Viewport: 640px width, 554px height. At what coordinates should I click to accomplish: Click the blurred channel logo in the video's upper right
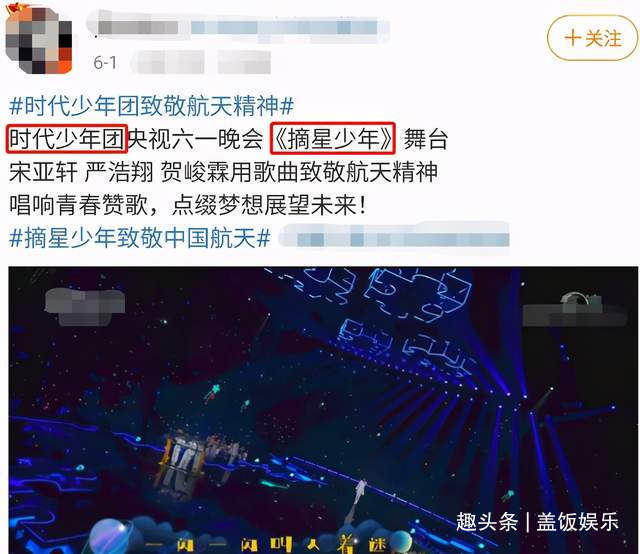point(576,309)
